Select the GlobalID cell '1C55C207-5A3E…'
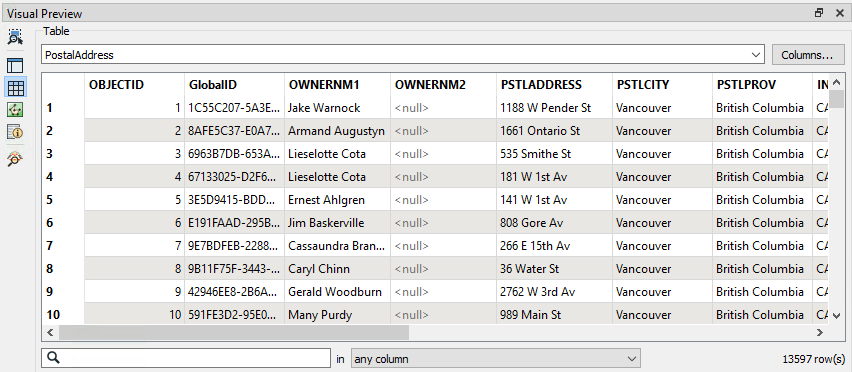This screenshot has height=372, width=852. click(235, 108)
